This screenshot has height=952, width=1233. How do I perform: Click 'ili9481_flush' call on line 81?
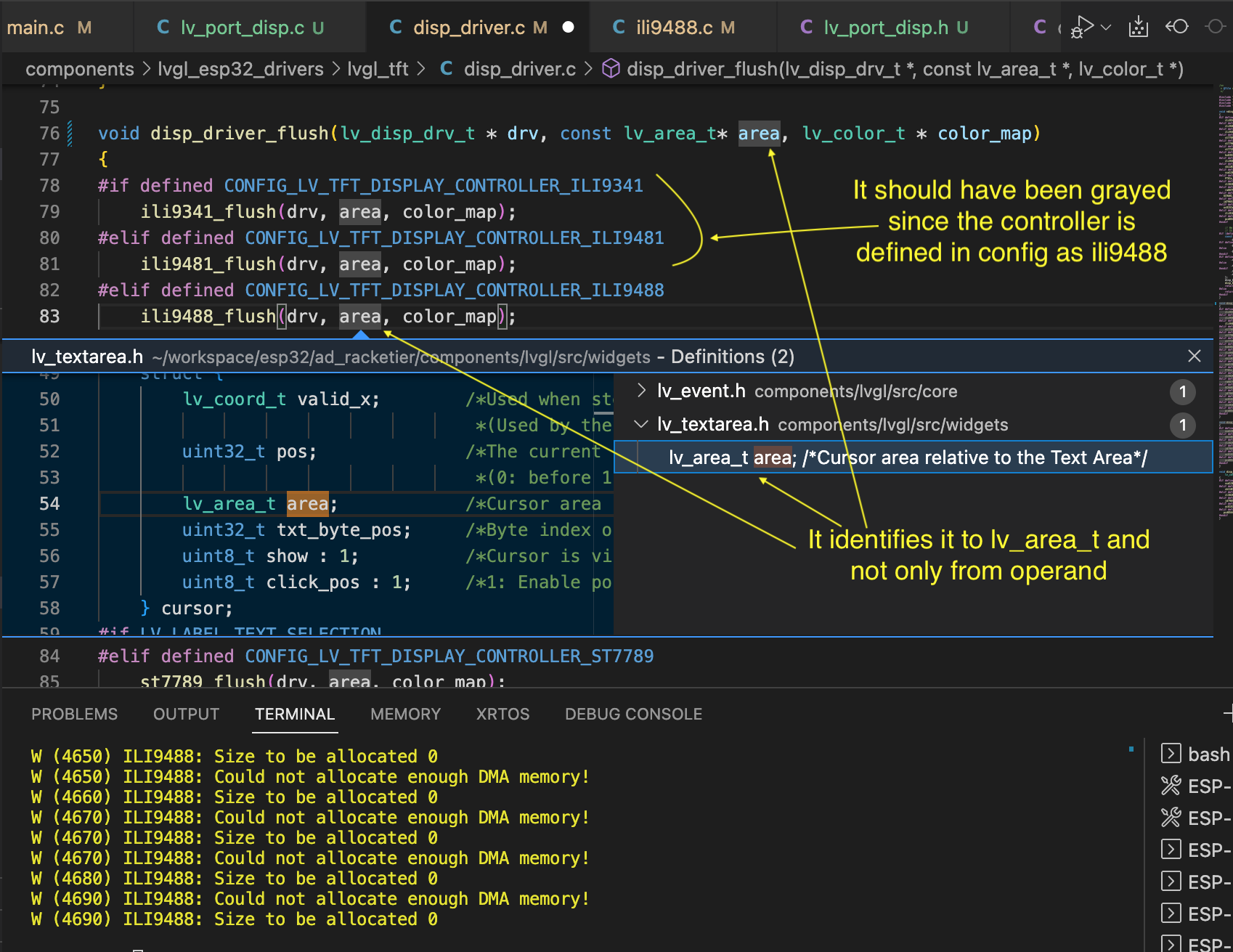click(x=208, y=264)
